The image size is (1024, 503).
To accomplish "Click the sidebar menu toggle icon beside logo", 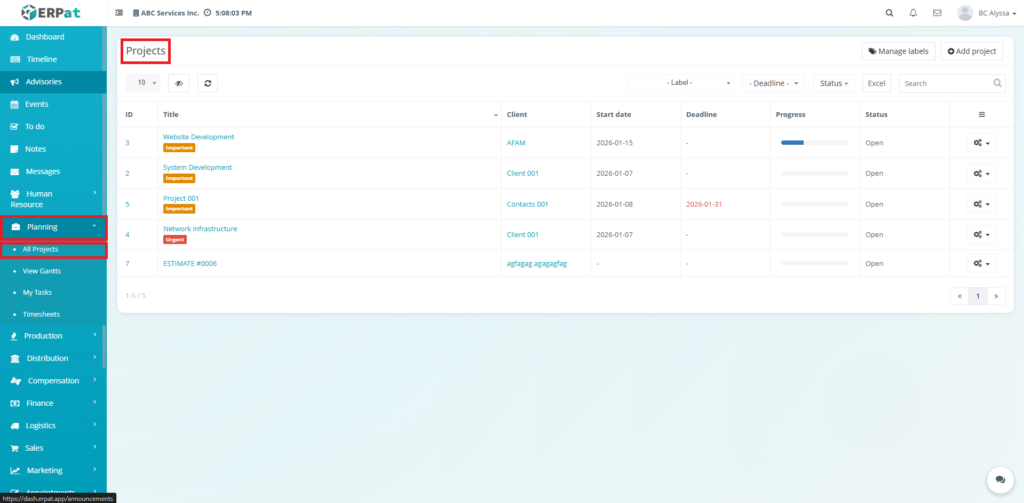I will tap(120, 13).
